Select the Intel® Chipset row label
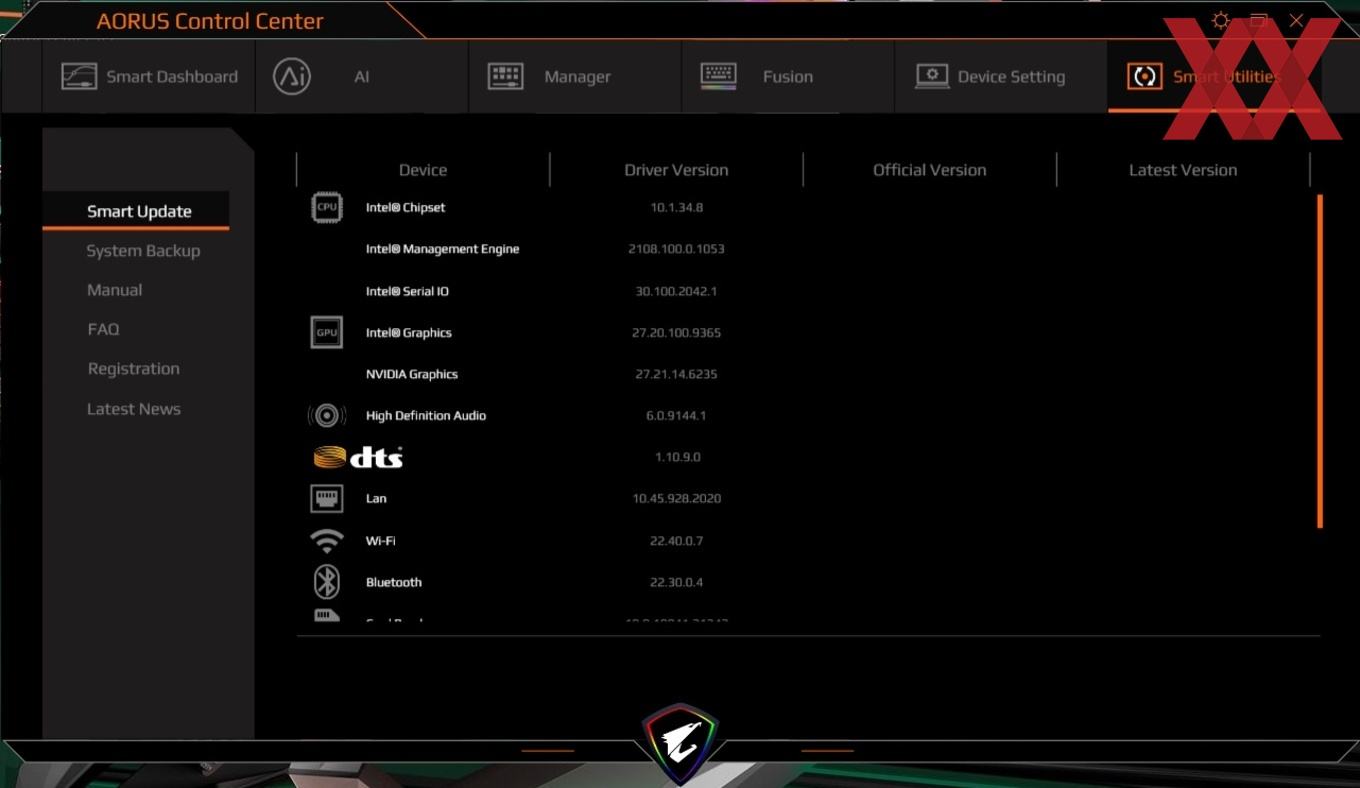Screen dimensions: 1360x788 click(405, 207)
